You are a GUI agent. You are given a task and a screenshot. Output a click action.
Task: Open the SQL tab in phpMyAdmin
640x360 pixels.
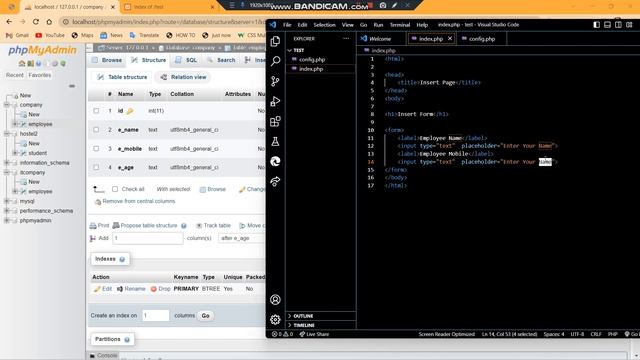coord(187,60)
